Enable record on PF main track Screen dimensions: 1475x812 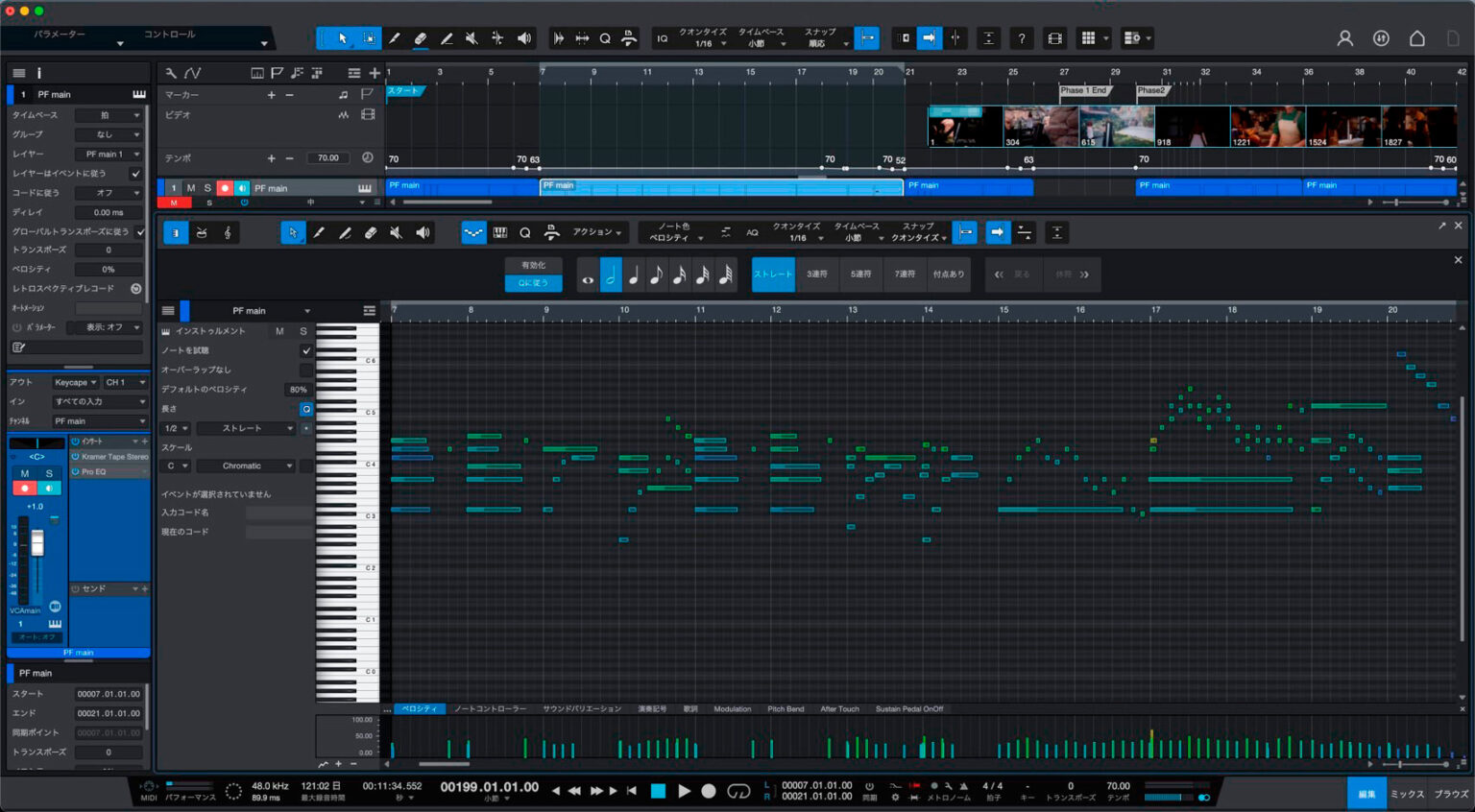[225, 188]
